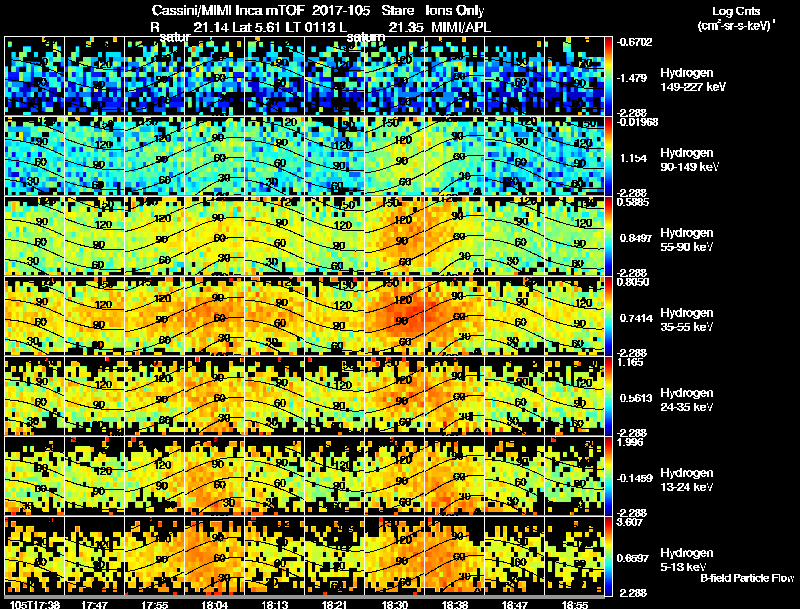Click the 'B-field Particle Flow' caption
The width and height of the screenshot is (800, 609).
coord(747,578)
